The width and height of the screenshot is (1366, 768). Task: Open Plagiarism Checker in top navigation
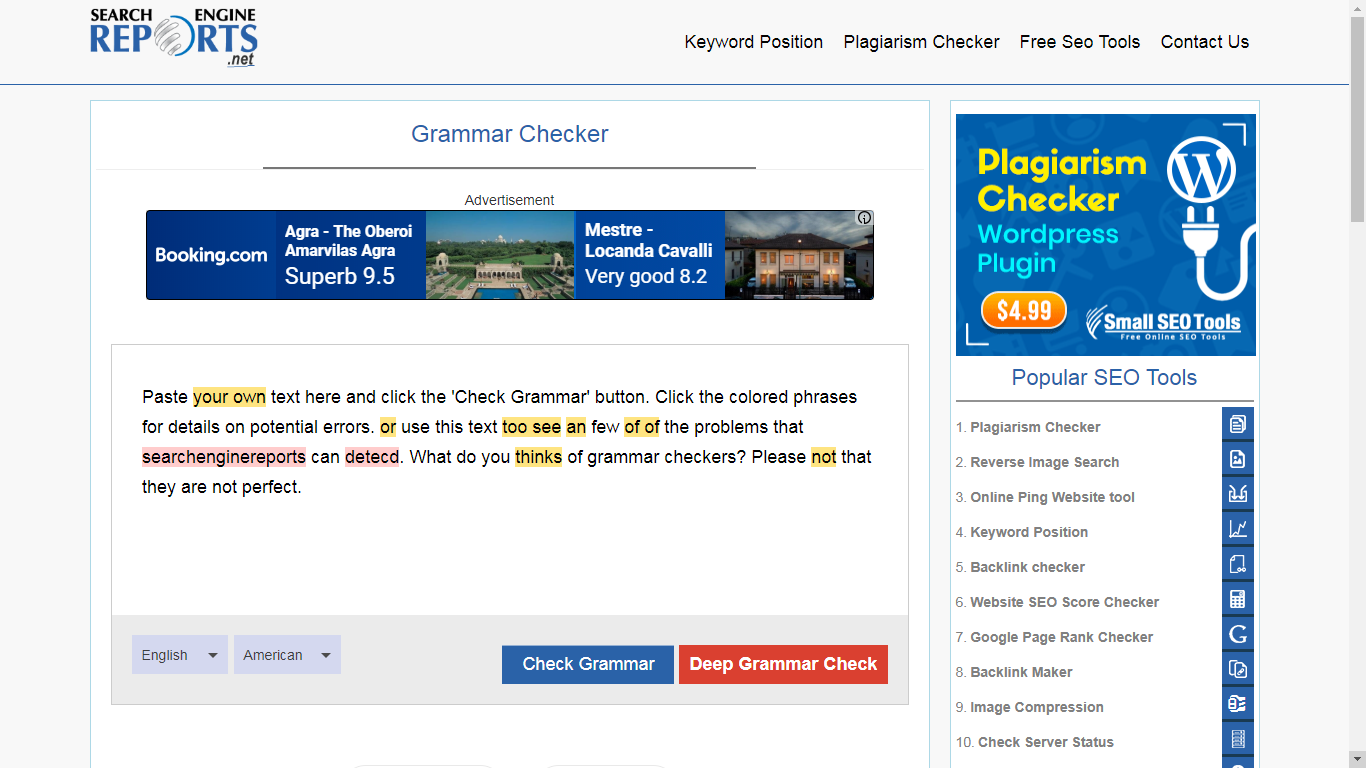coord(922,42)
